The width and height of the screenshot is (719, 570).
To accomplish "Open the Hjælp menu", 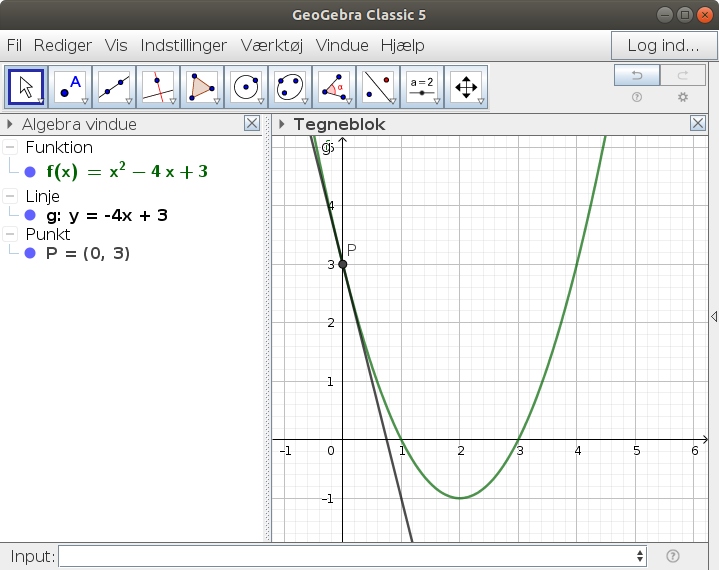I will 403,45.
